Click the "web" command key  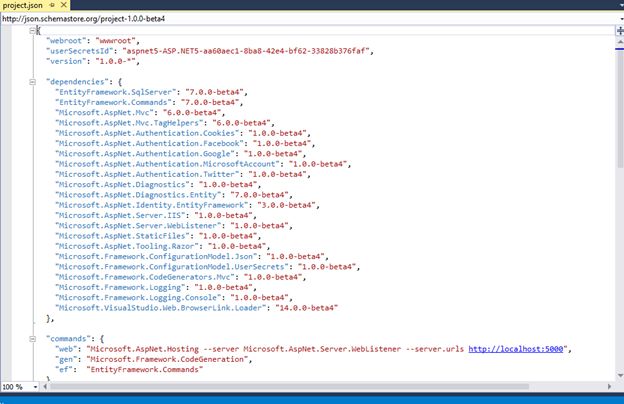[66, 349]
